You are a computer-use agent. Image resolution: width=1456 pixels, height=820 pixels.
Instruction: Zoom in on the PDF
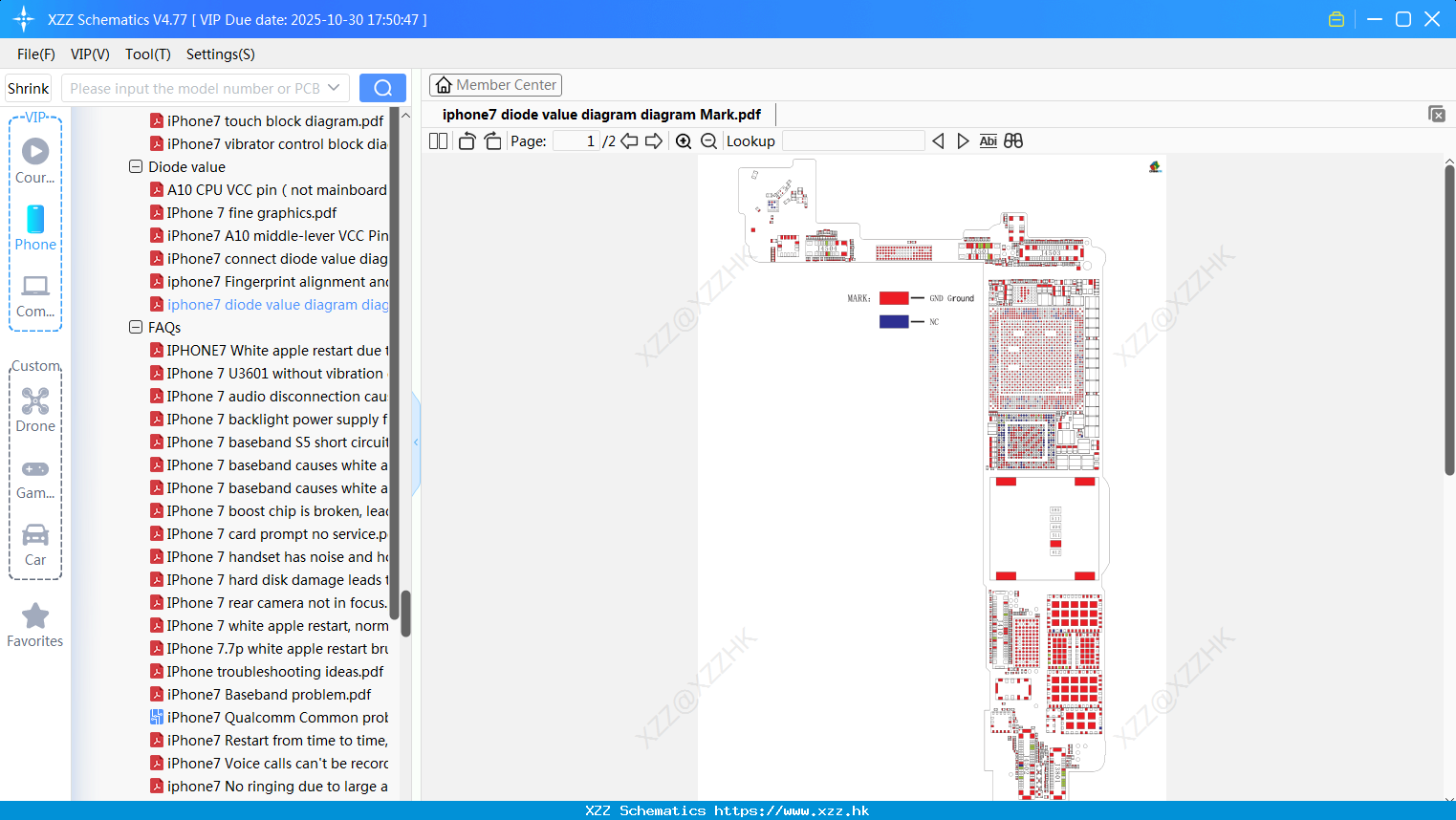[x=684, y=141]
